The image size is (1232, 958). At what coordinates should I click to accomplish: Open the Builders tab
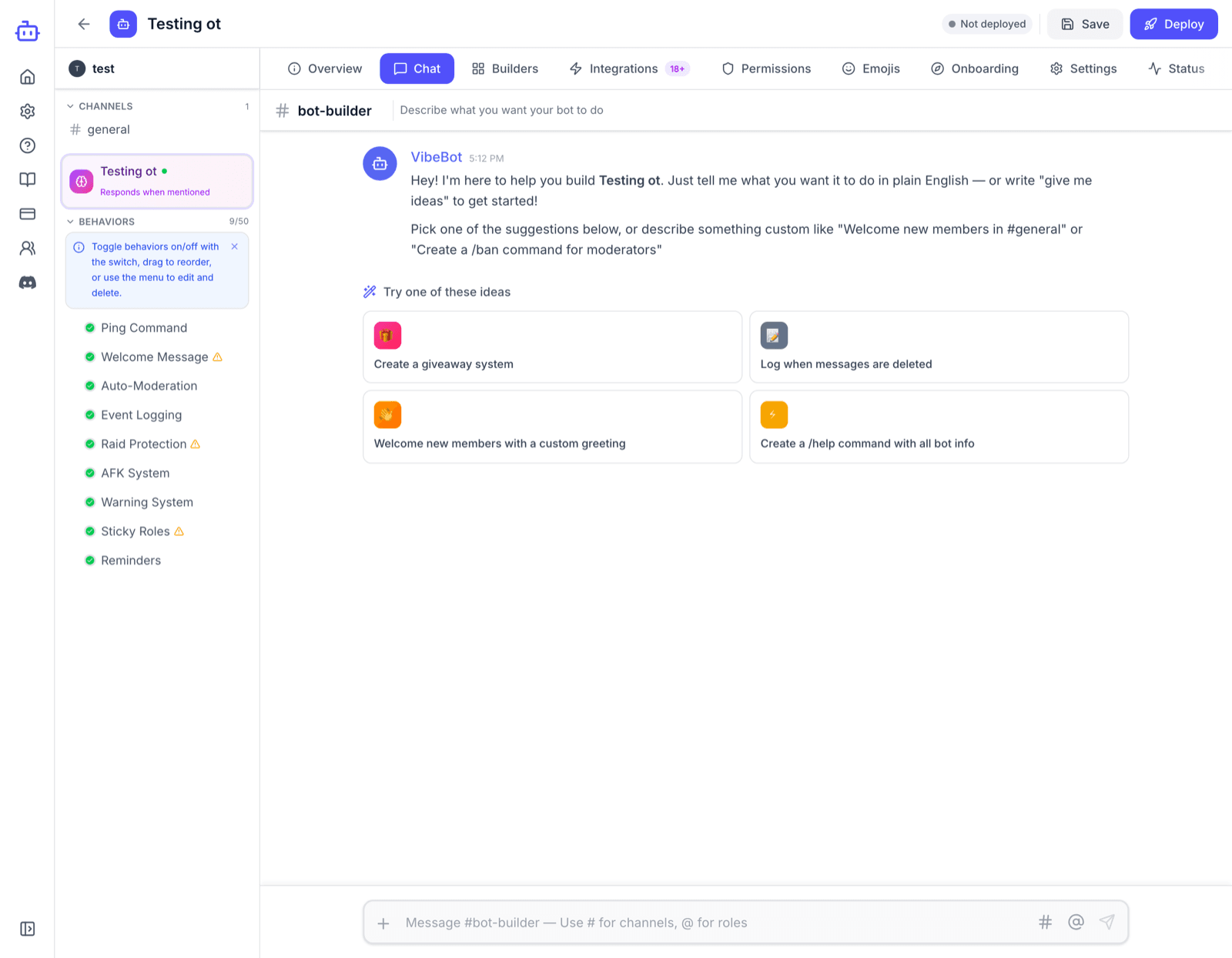pos(505,69)
